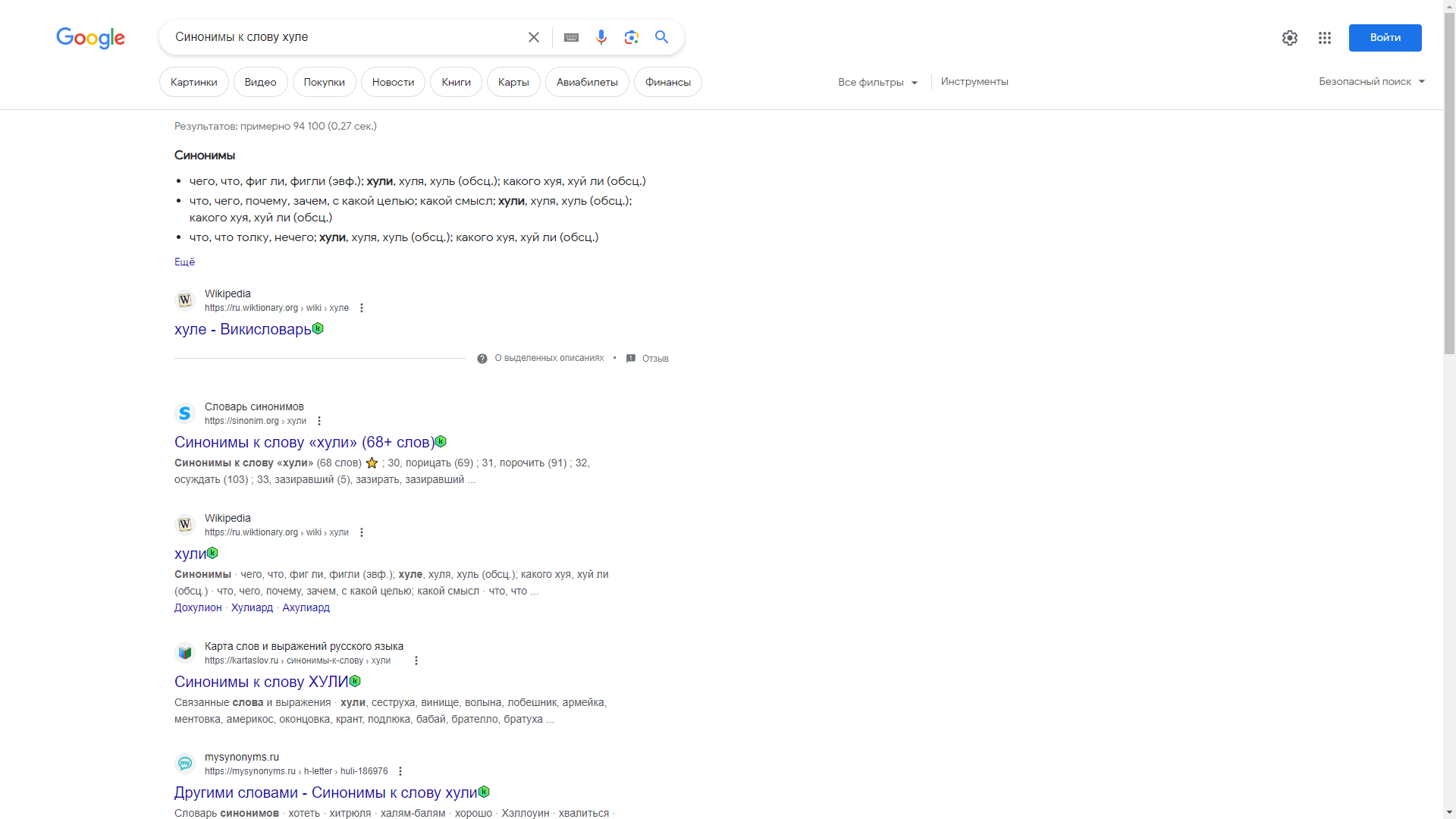Image resolution: width=1456 pixels, height=819 pixels.
Task: Click question mark icon about featured snippets
Action: pyautogui.click(x=482, y=359)
